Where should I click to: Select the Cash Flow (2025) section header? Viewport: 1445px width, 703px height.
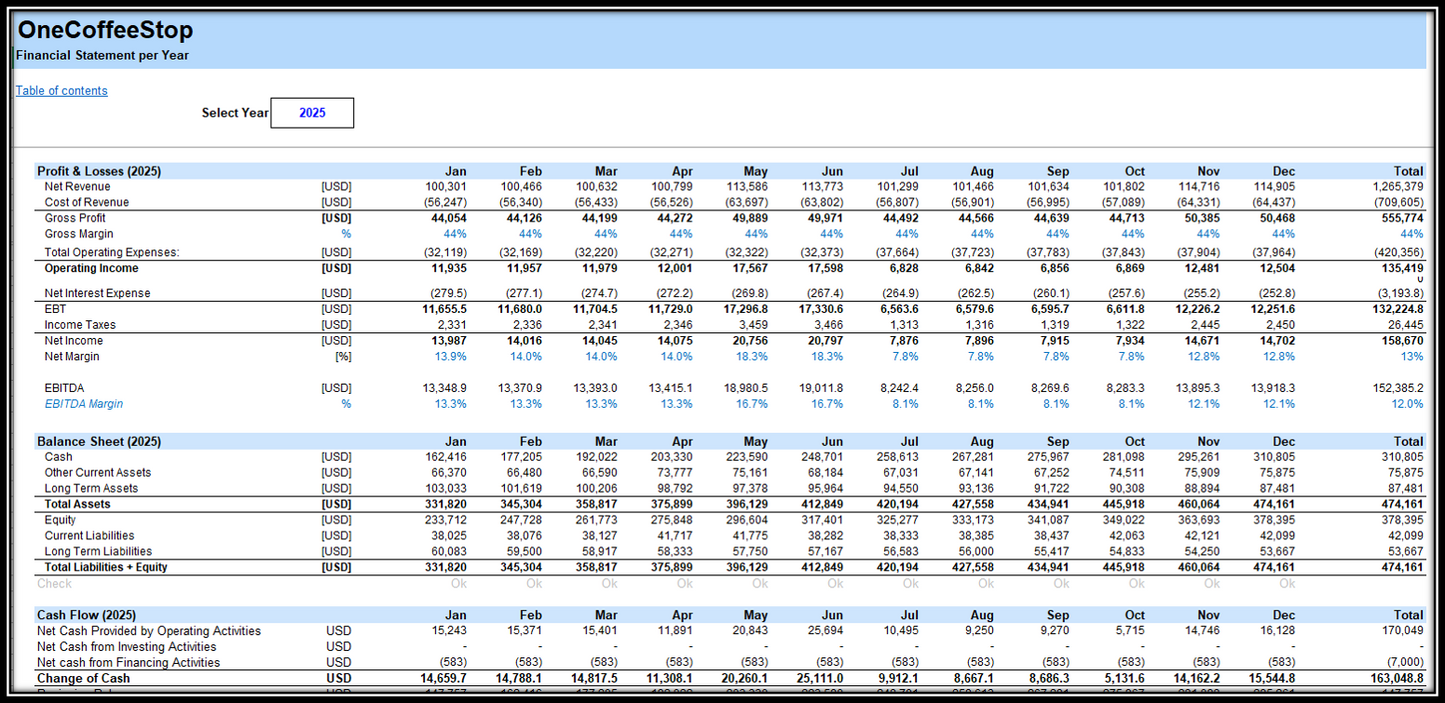click(x=86, y=615)
